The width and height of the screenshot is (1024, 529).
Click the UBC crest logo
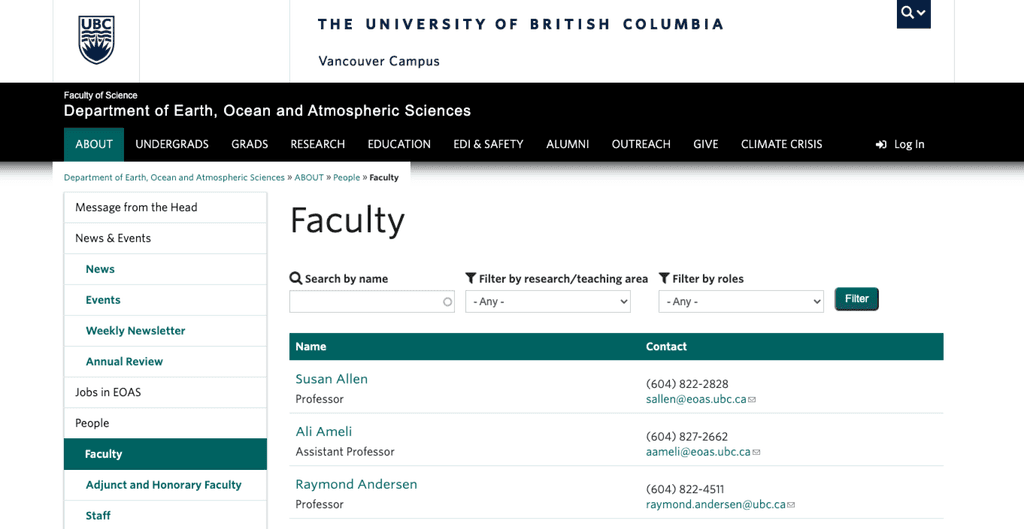(97, 40)
